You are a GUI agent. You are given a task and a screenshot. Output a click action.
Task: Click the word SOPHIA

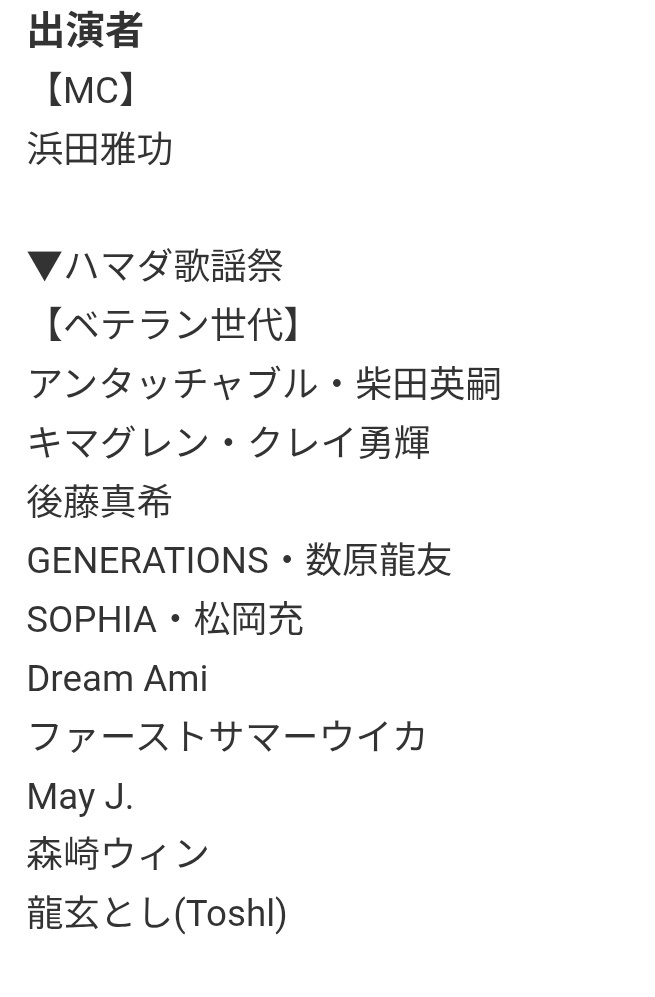point(92,619)
